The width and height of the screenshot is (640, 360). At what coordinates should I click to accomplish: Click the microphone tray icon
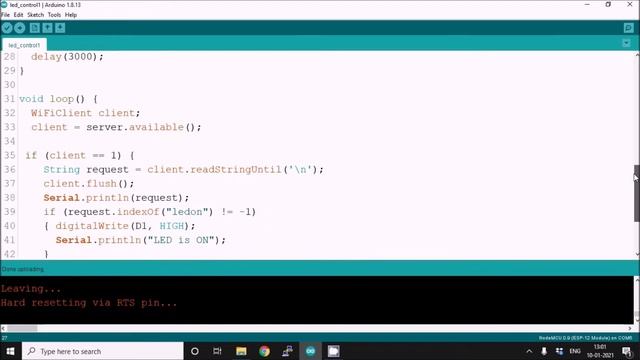click(x=544, y=351)
